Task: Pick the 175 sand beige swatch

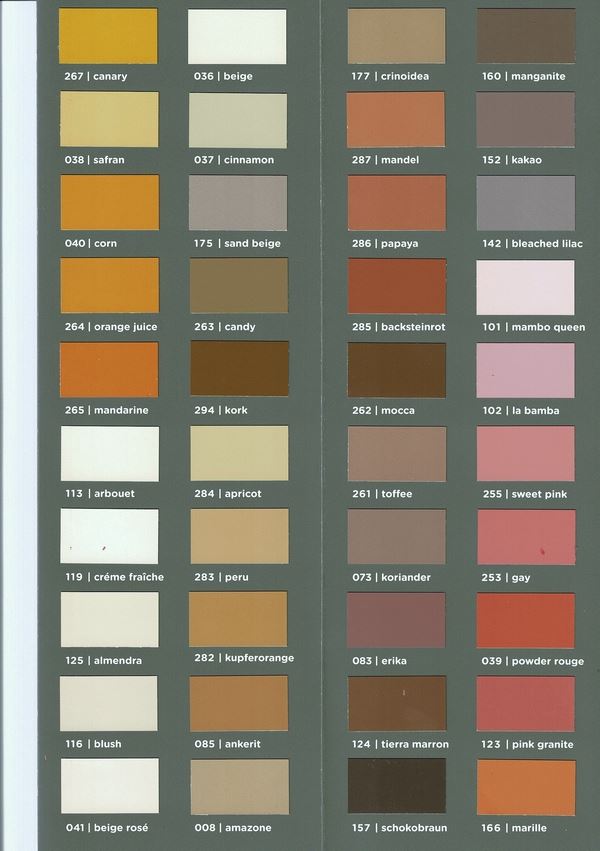Action: 238,203
